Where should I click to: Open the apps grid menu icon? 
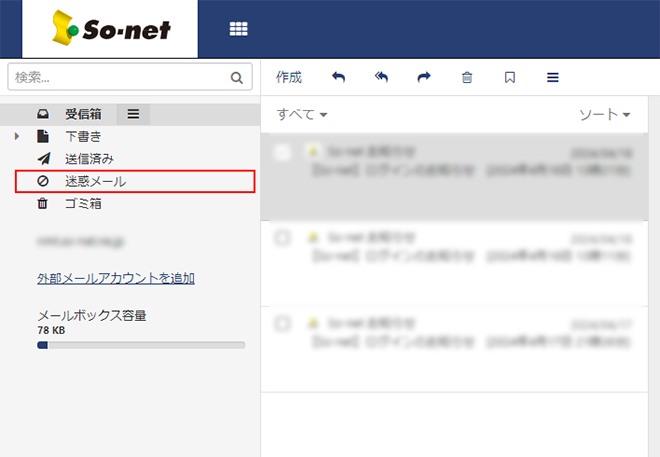pos(238,29)
